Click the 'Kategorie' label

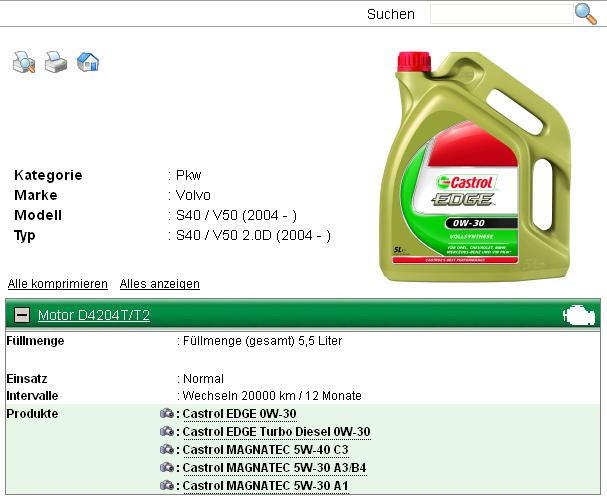tap(48, 175)
